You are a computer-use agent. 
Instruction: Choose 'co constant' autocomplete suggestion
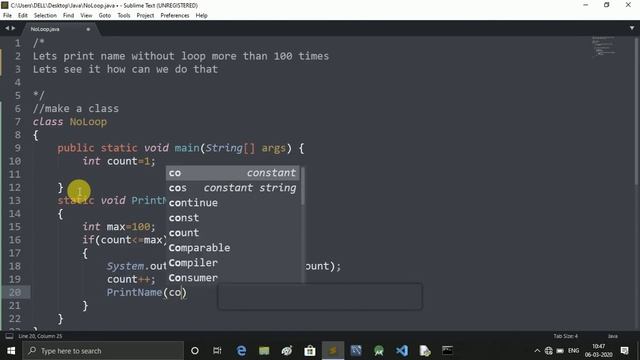pos(233,173)
